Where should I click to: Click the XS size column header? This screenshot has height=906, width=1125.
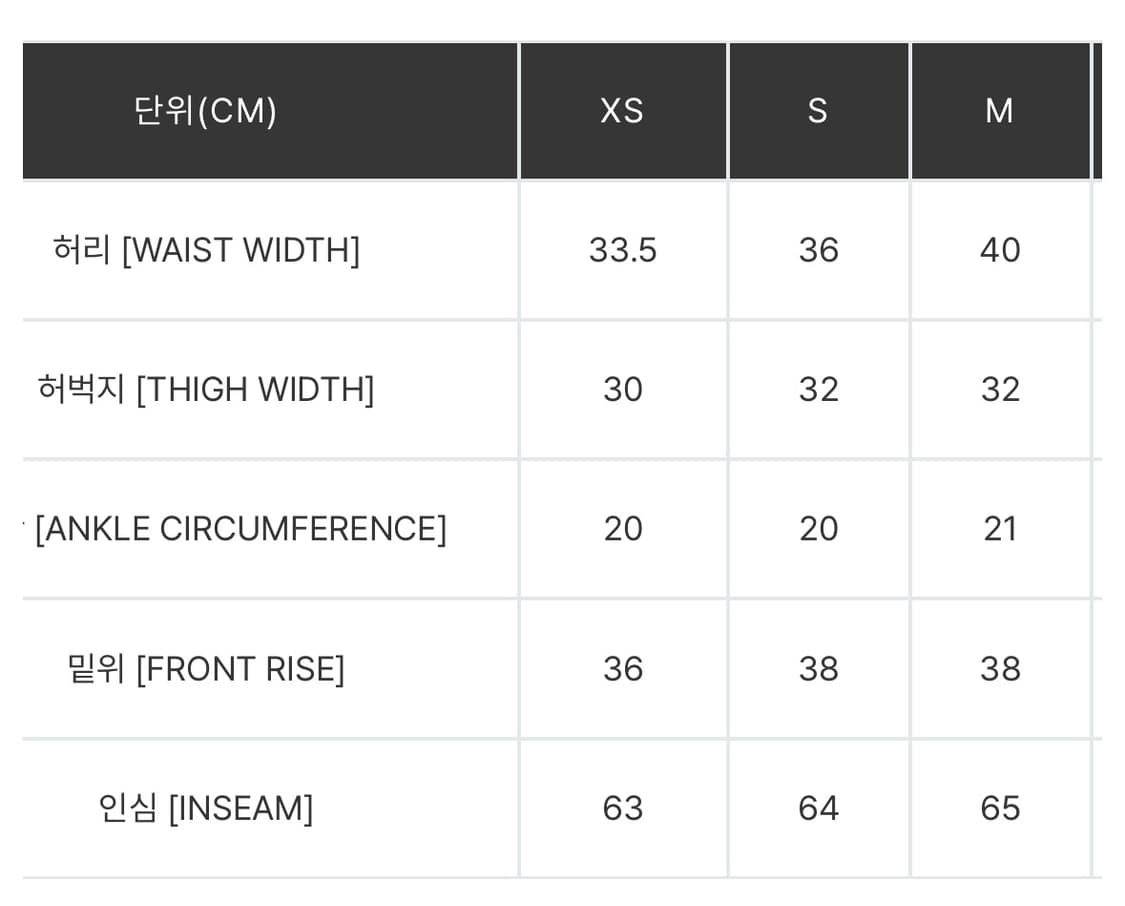point(622,110)
